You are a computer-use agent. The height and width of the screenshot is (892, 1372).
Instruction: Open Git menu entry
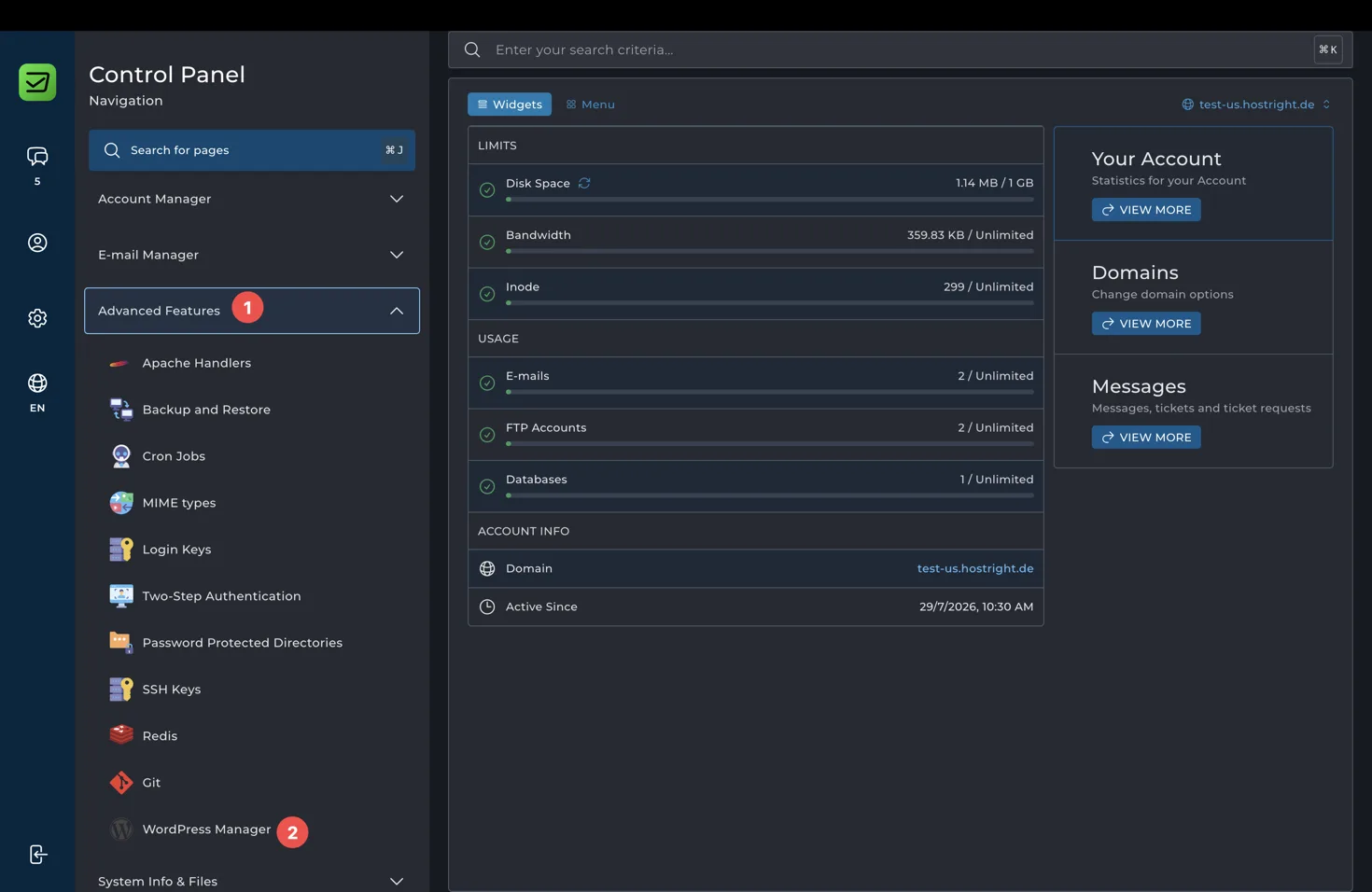(x=151, y=783)
